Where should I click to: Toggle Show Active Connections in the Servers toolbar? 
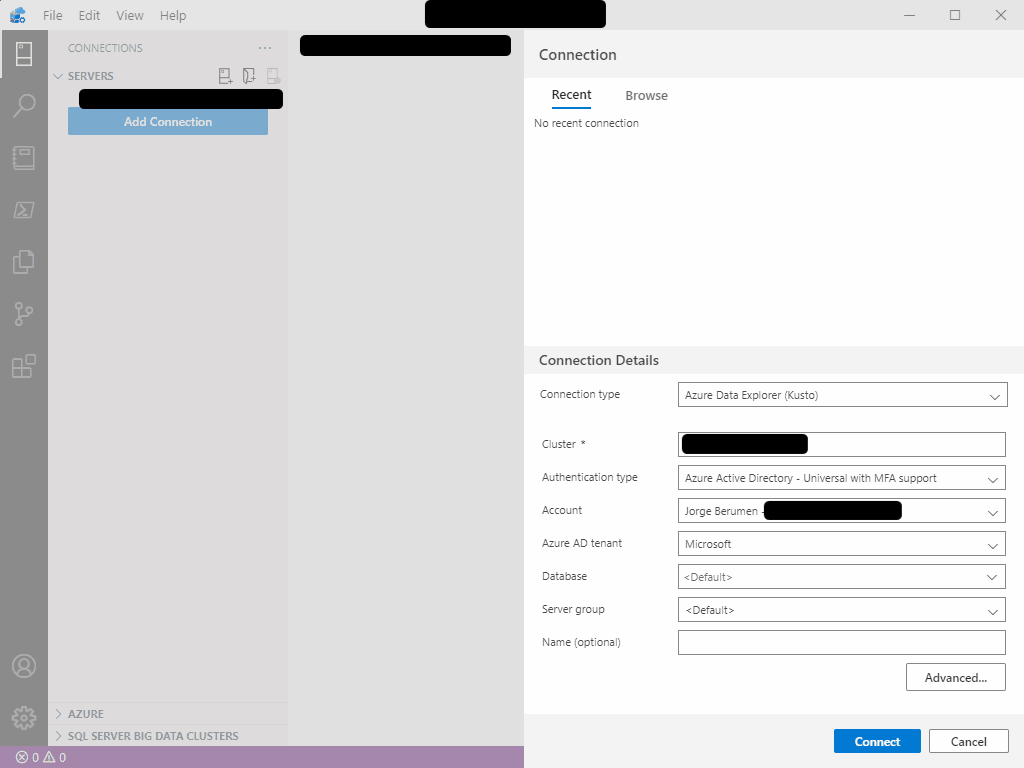(x=272, y=75)
